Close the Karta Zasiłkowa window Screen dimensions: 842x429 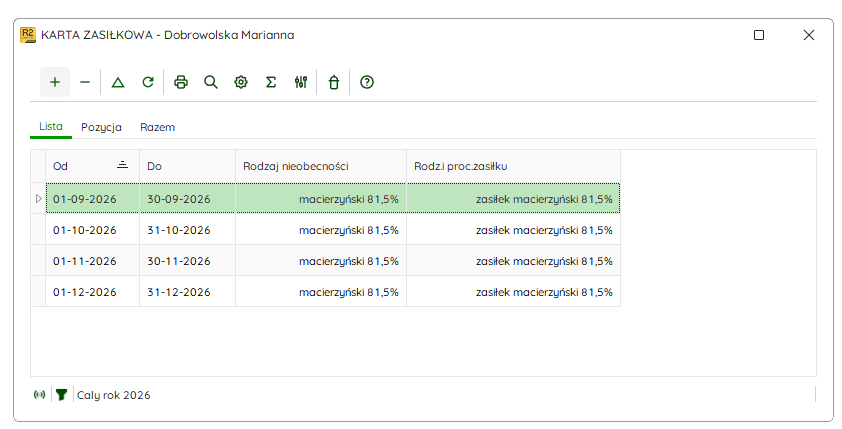pos(809,35)
